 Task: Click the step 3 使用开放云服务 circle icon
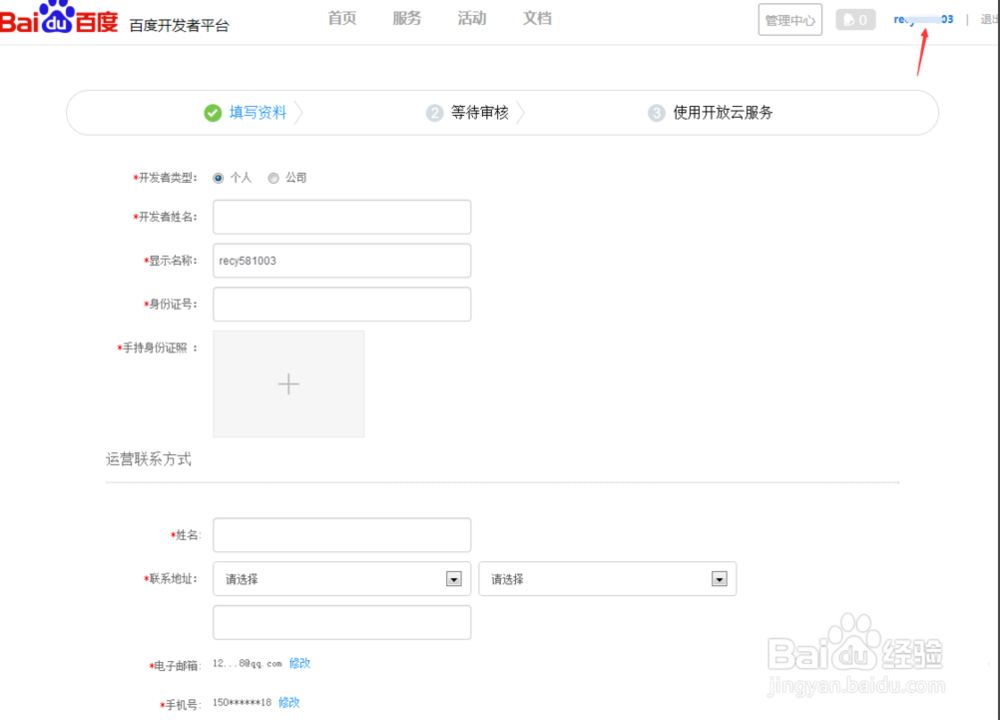coord(655,113)
